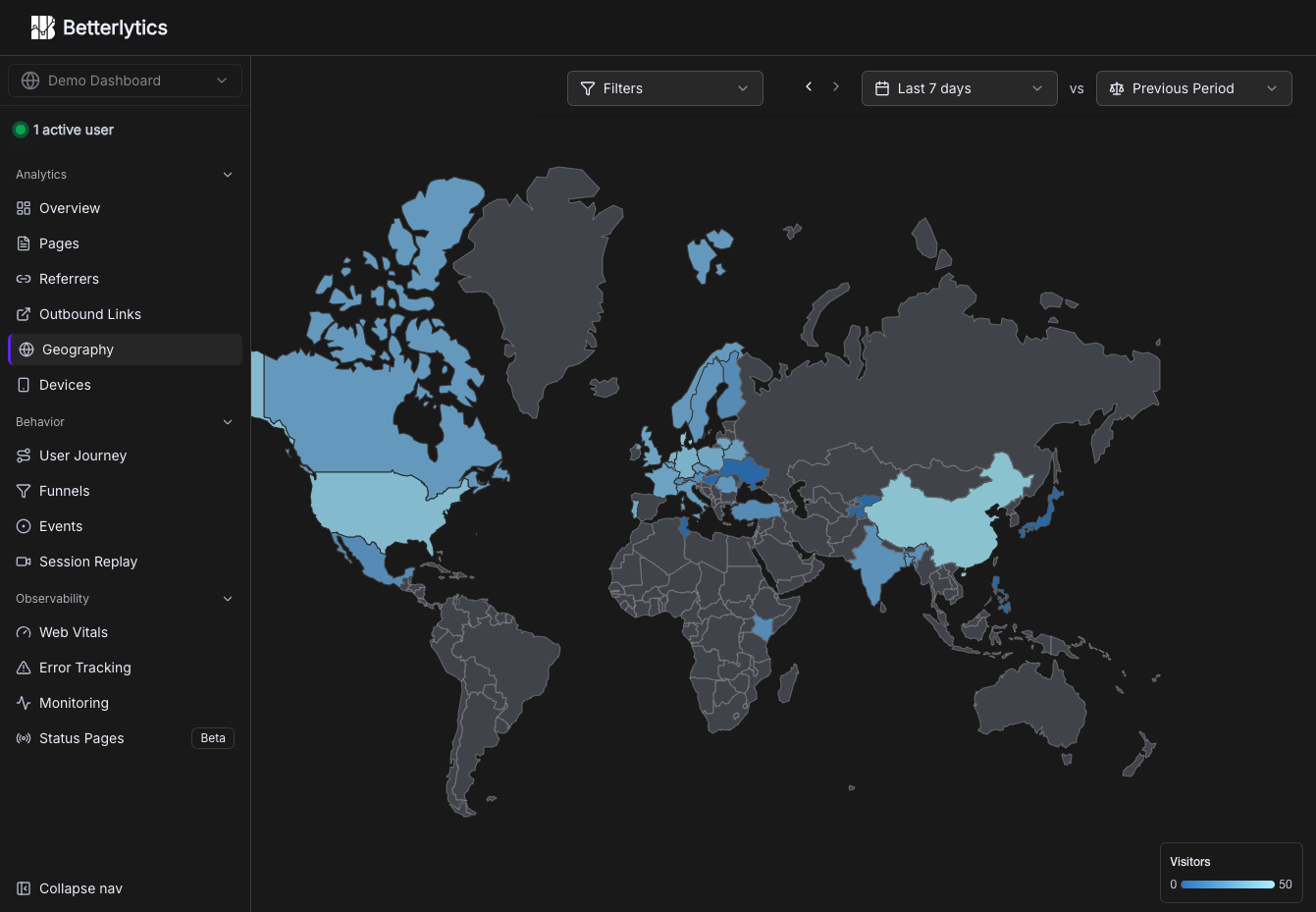Open the Last 7 days date range dropdown
This screenshot has height=912, width=1316.
960,88
